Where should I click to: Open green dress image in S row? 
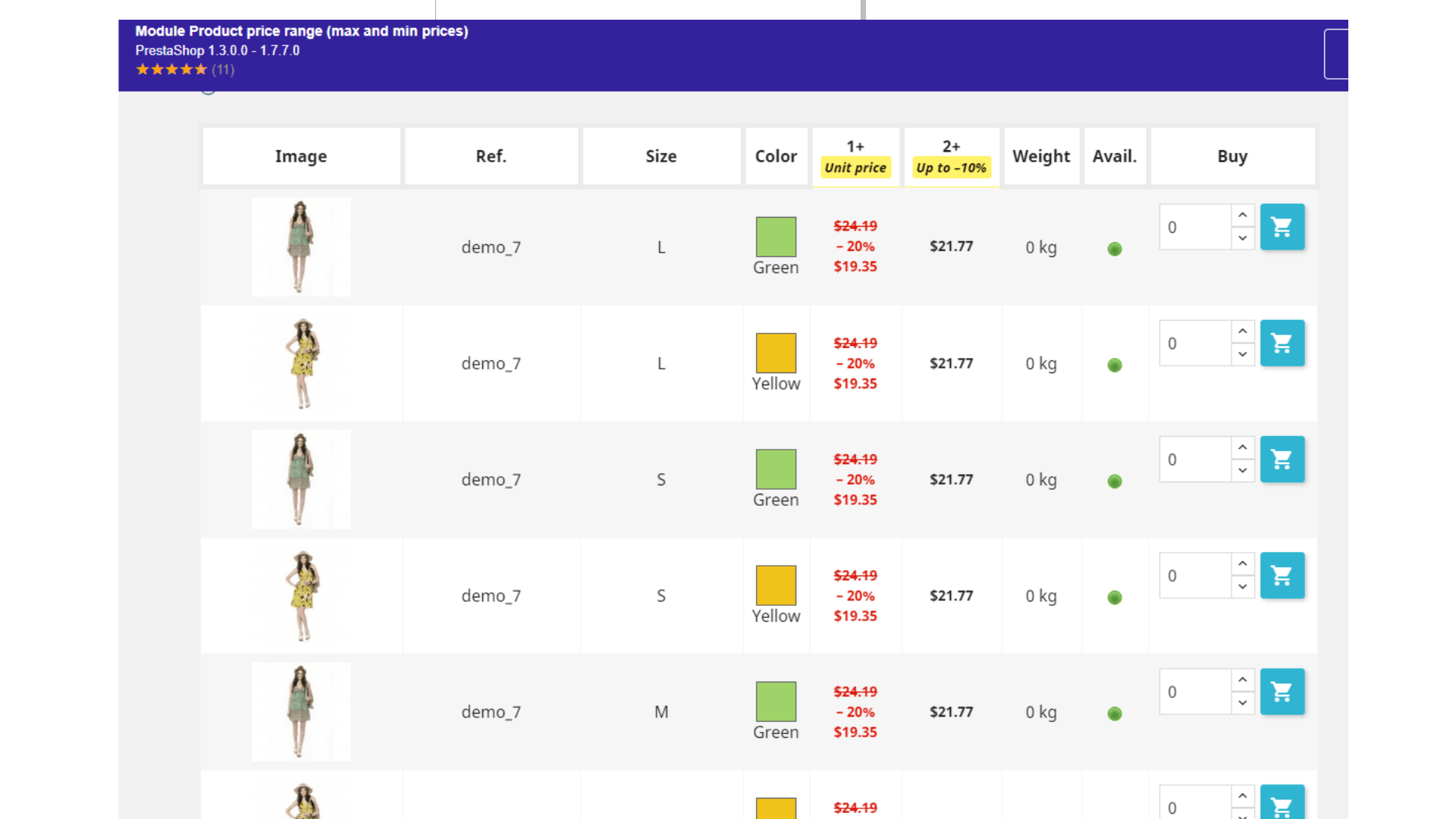pyautogui.click(x=301, y=479)
